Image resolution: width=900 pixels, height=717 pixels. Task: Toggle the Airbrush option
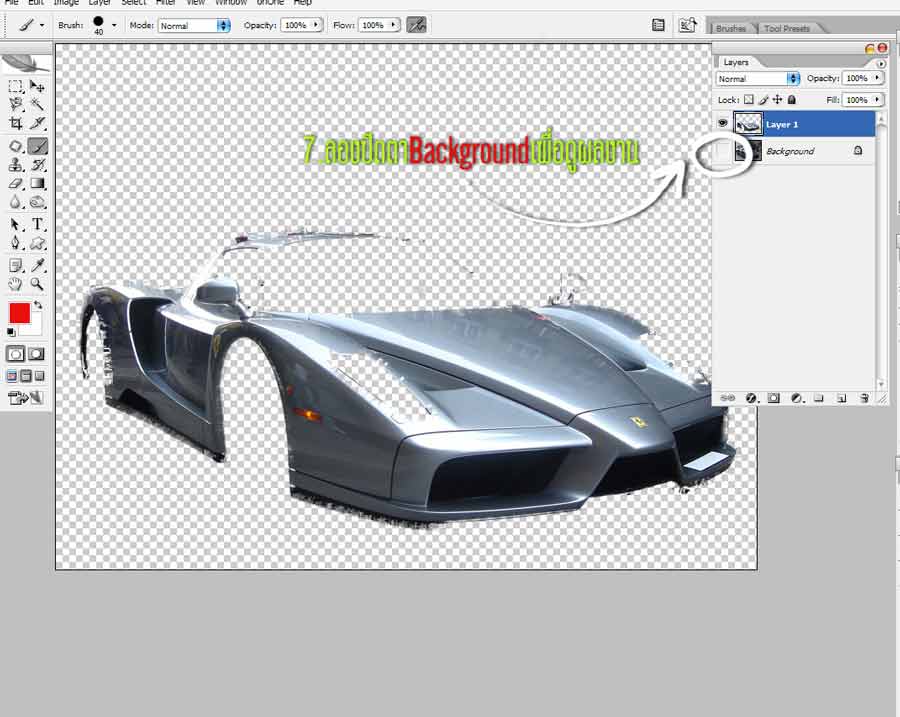[416, 25]
